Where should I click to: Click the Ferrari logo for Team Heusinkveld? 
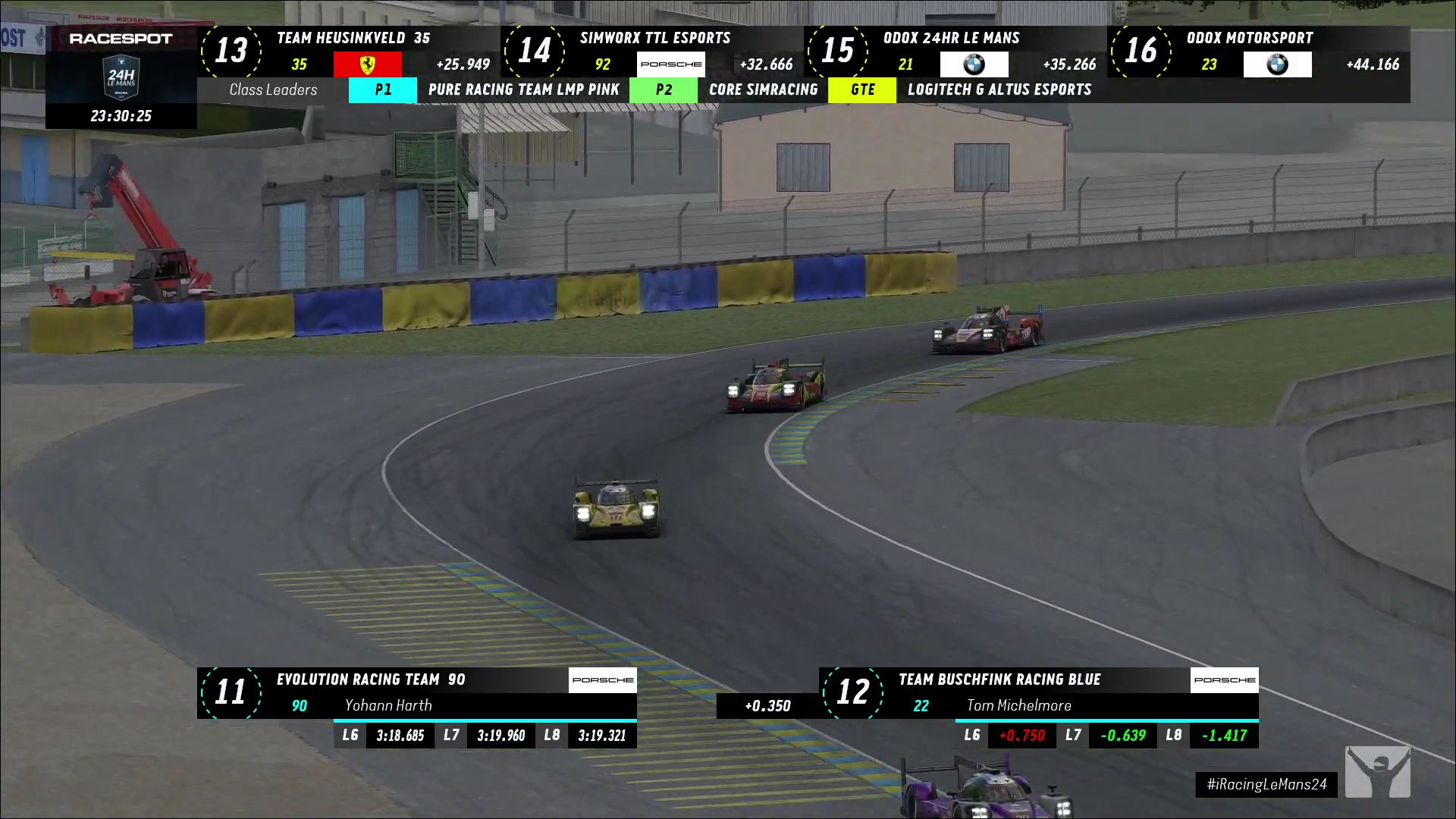[367, 64]
